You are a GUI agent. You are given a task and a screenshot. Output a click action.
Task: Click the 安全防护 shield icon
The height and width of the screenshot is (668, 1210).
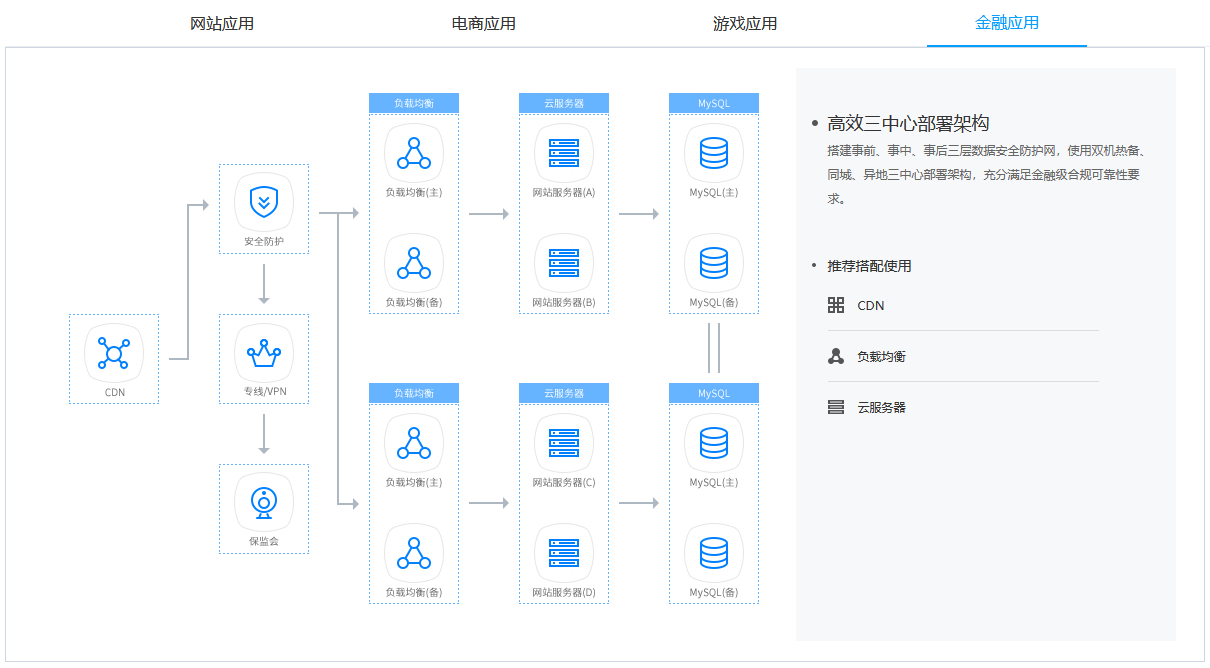pos(262,202)
